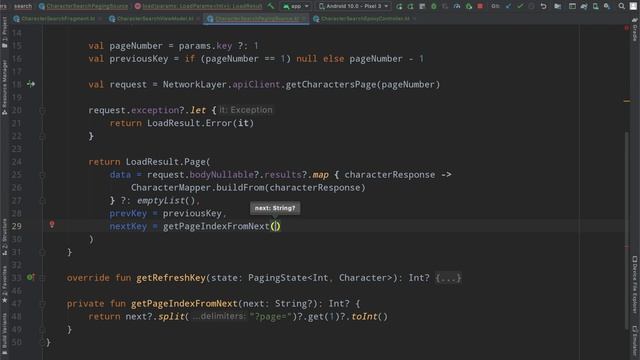Click the Git Update Project blue arrow
Viewport: 640px width, 360px height.
click(508, 6)
